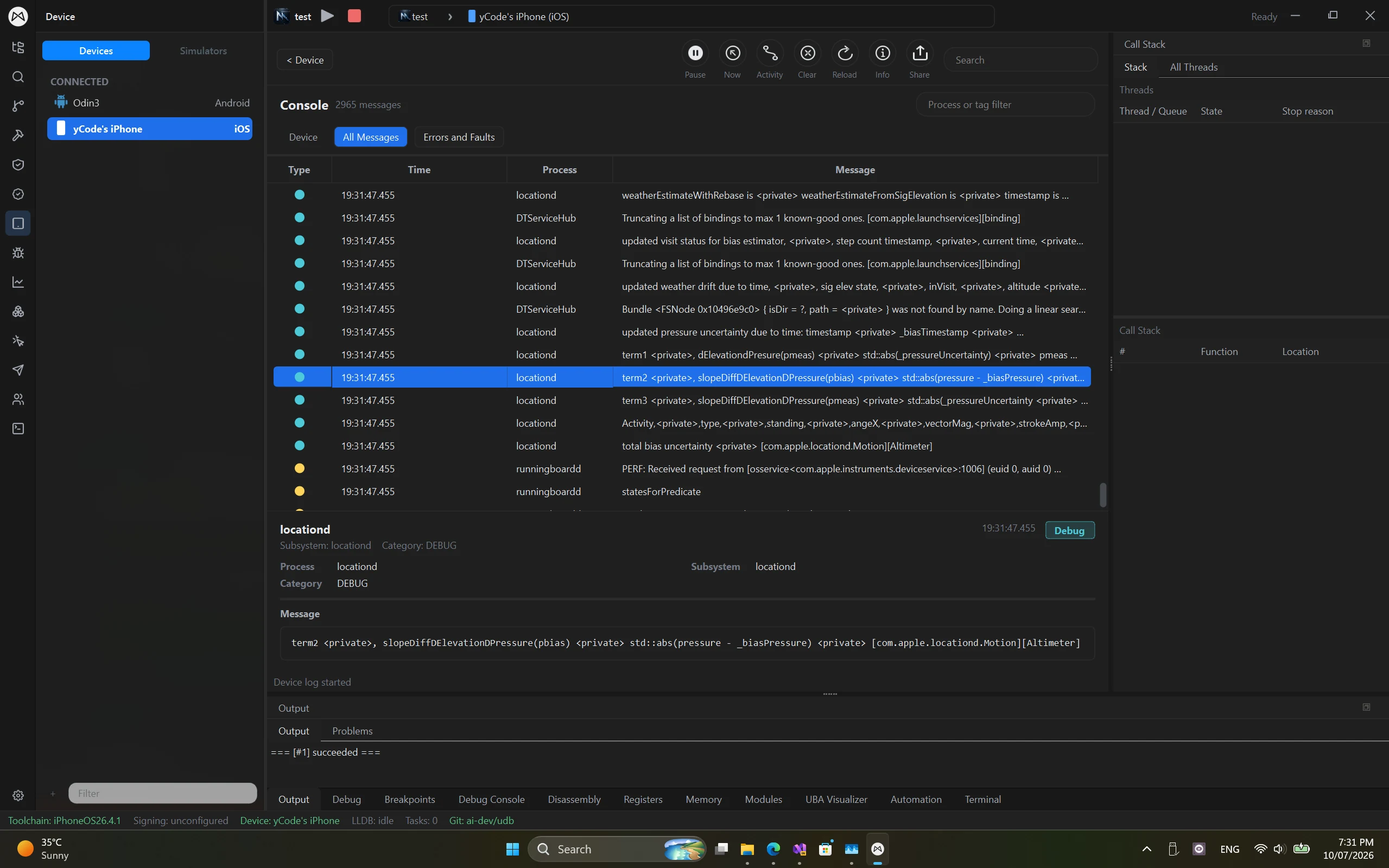Select the 'statesForPredicate' runningboardd row
This screenshot has width=1389, height=868.
(682, 491)
